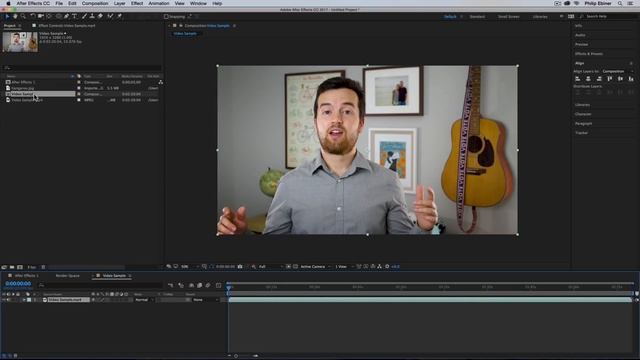The image size is (640, 360).
Task: Enable the Snapping checkbox
Action: (166, 16)
